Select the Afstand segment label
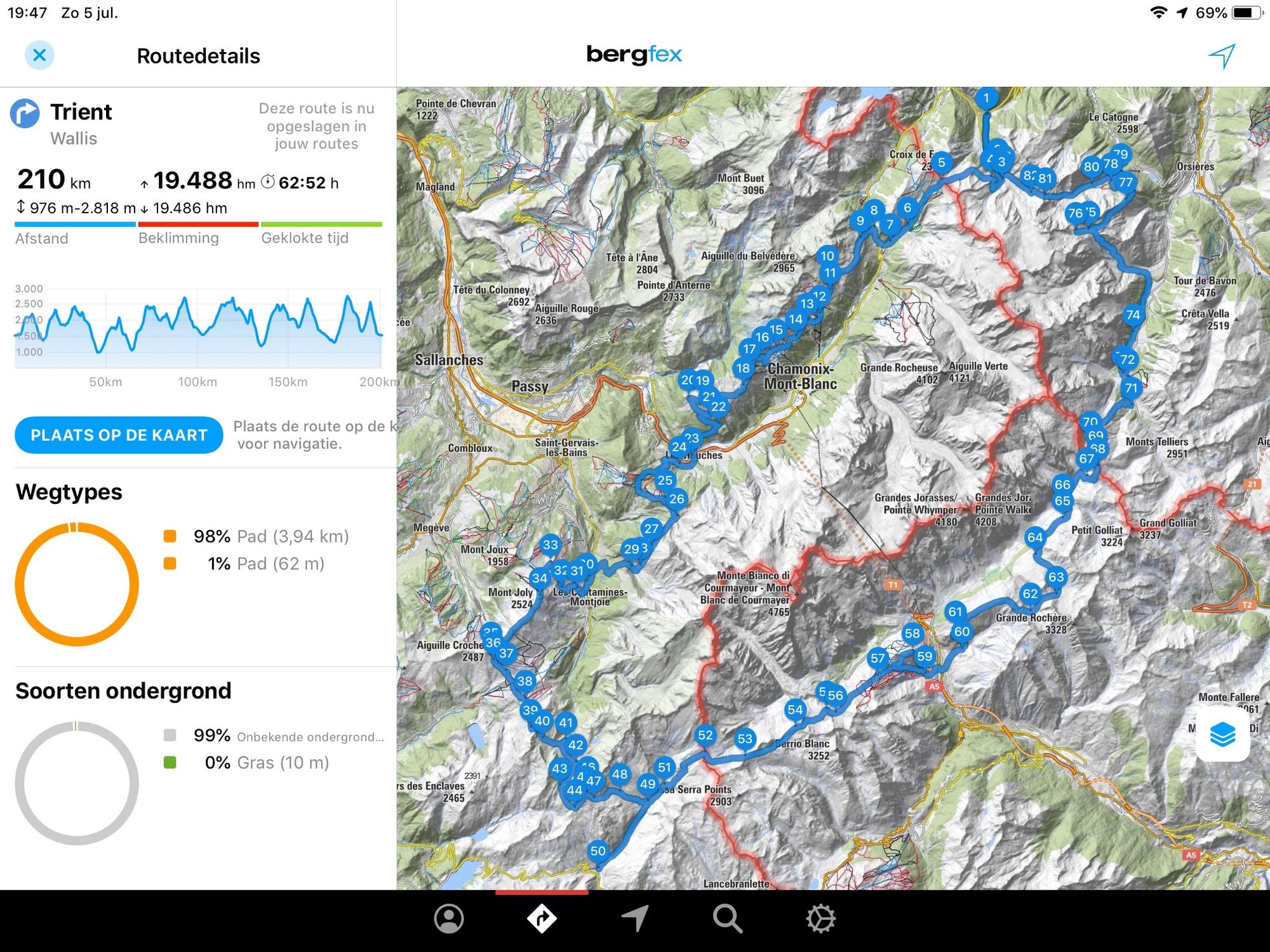The image size is (1270, 952). (x=42, y=238)
